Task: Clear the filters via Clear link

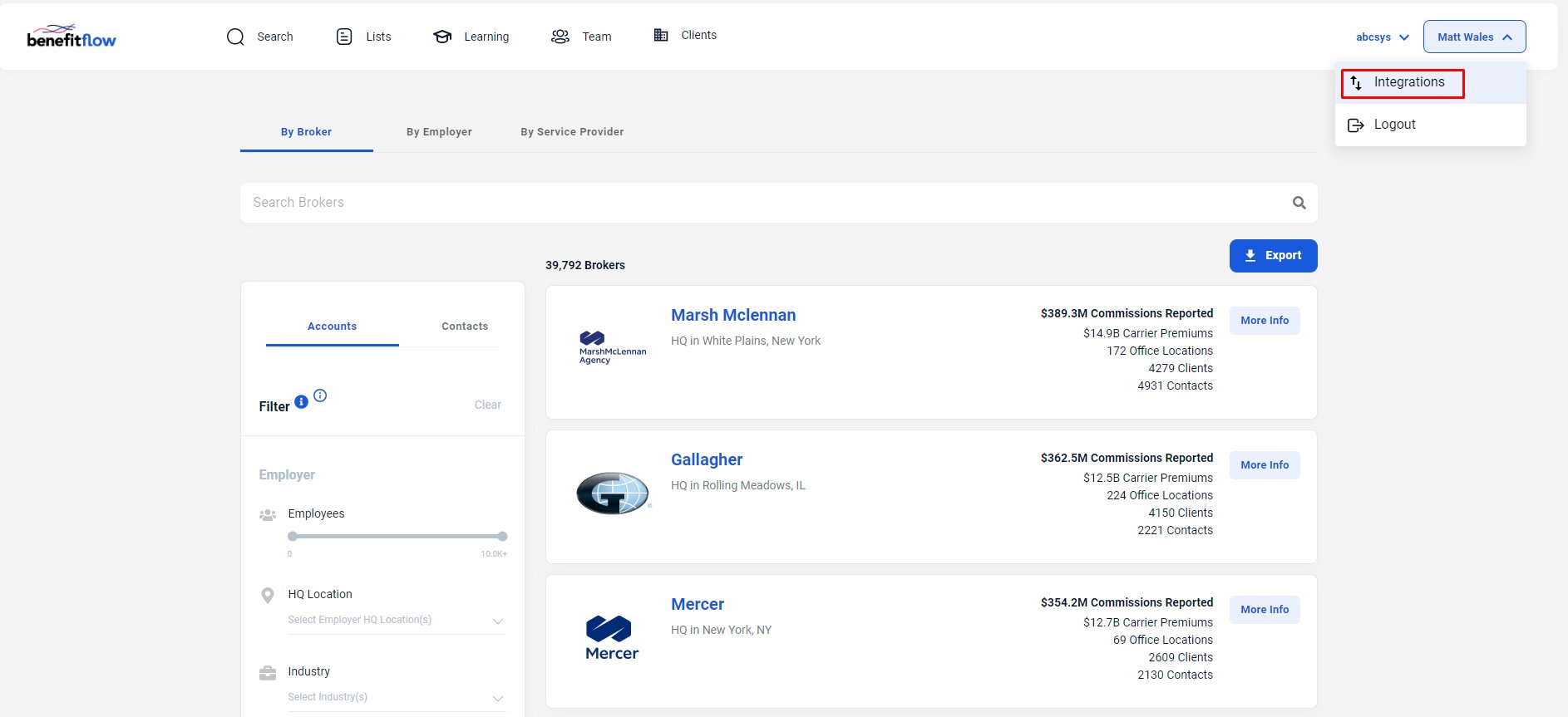Action: coord(488,405)
